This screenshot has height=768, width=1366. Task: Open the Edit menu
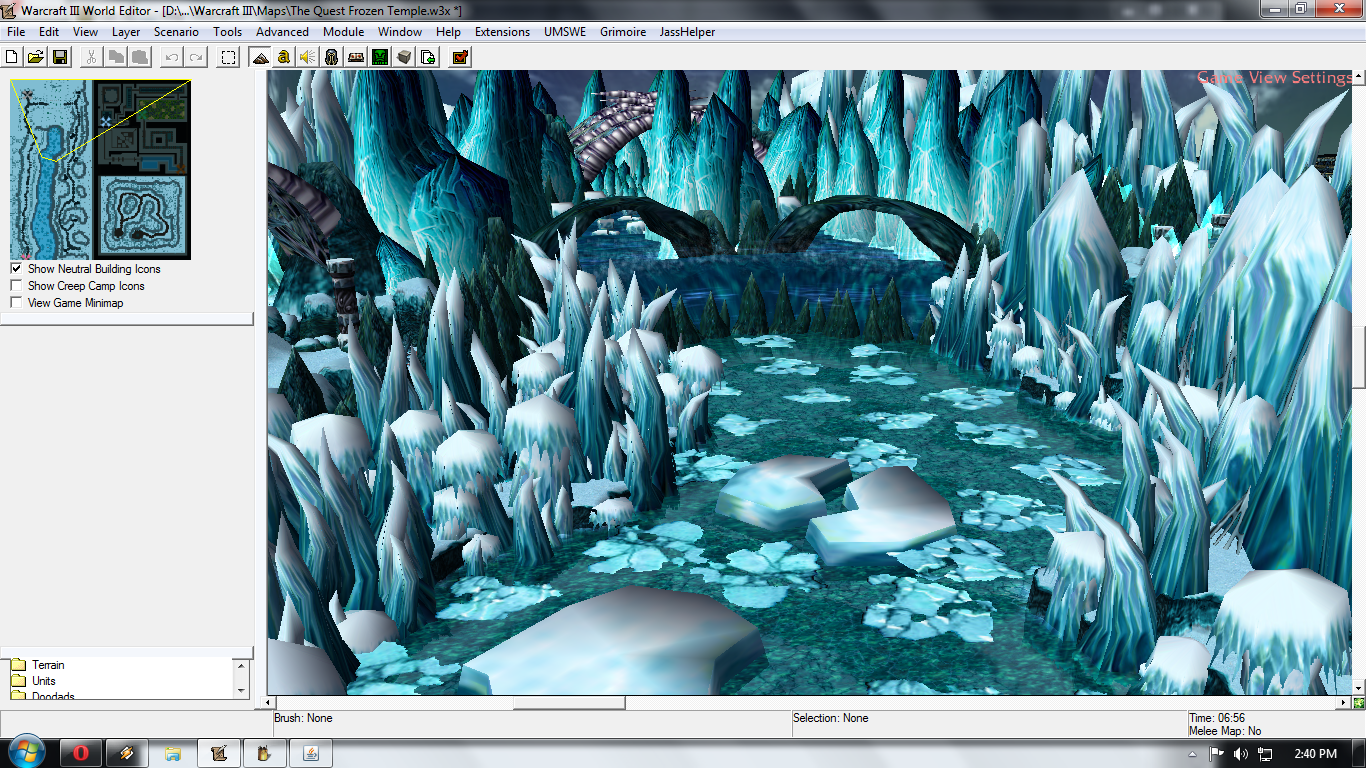point(49,32)
